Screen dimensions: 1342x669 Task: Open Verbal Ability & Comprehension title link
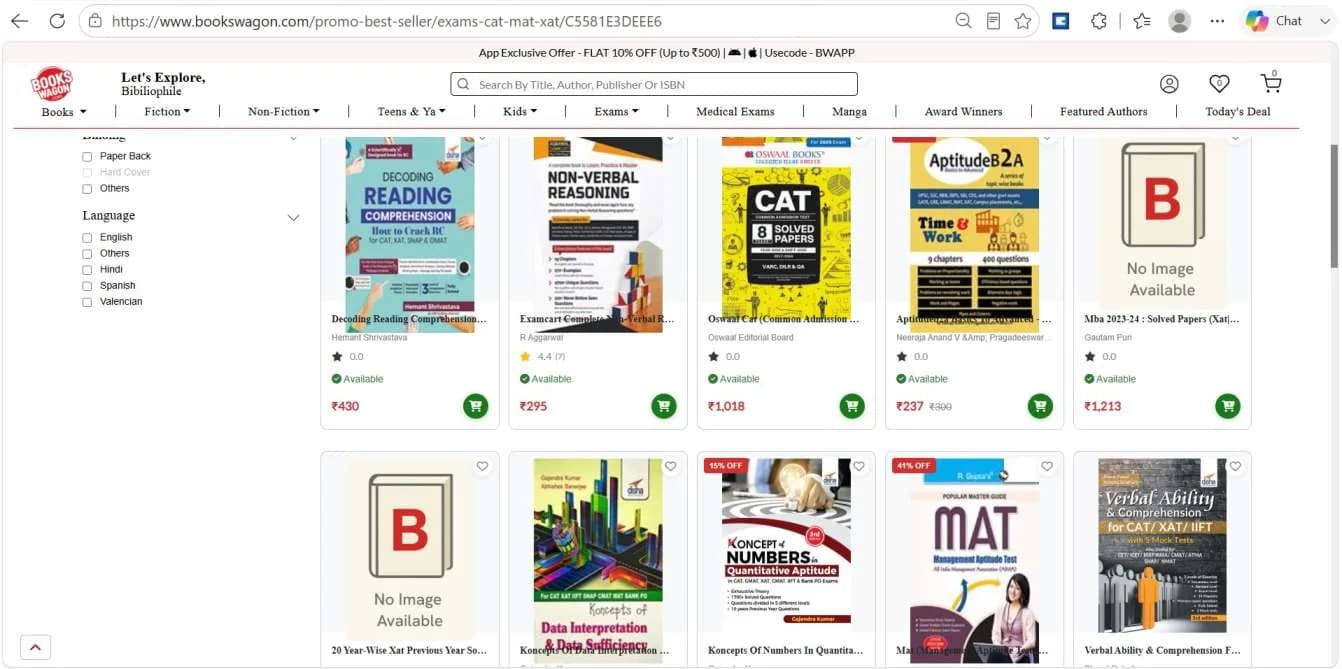[x=1162, y=651]
